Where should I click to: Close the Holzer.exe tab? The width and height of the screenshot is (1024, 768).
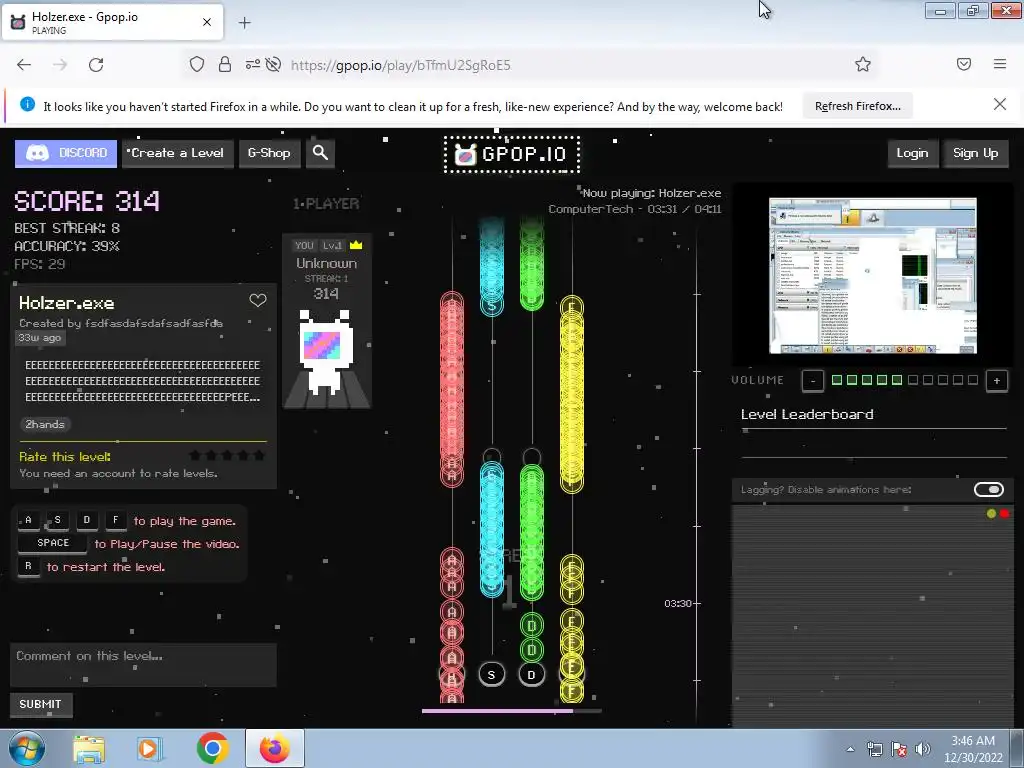pos(207,22)
